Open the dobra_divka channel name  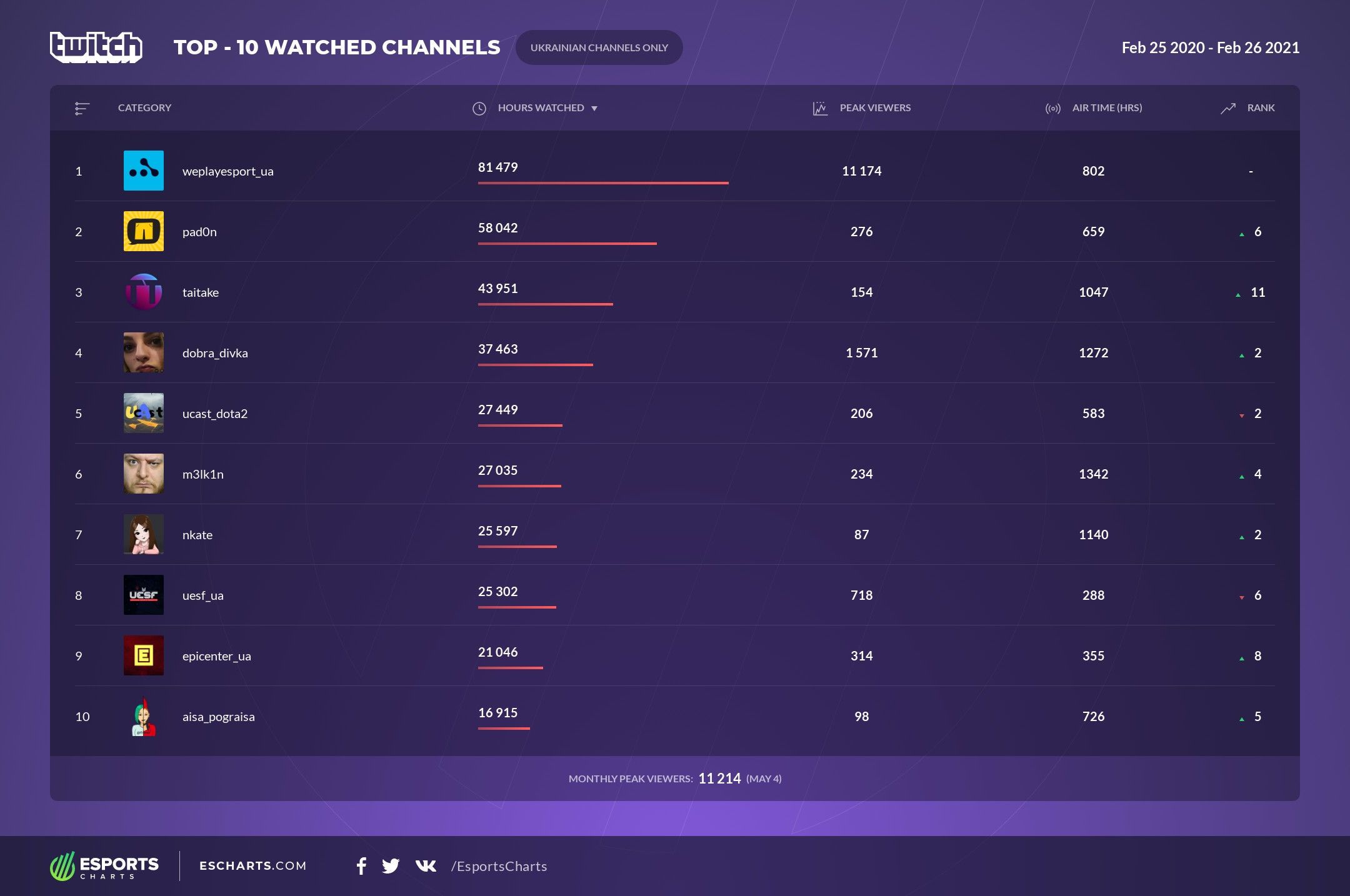coord(215,353)
